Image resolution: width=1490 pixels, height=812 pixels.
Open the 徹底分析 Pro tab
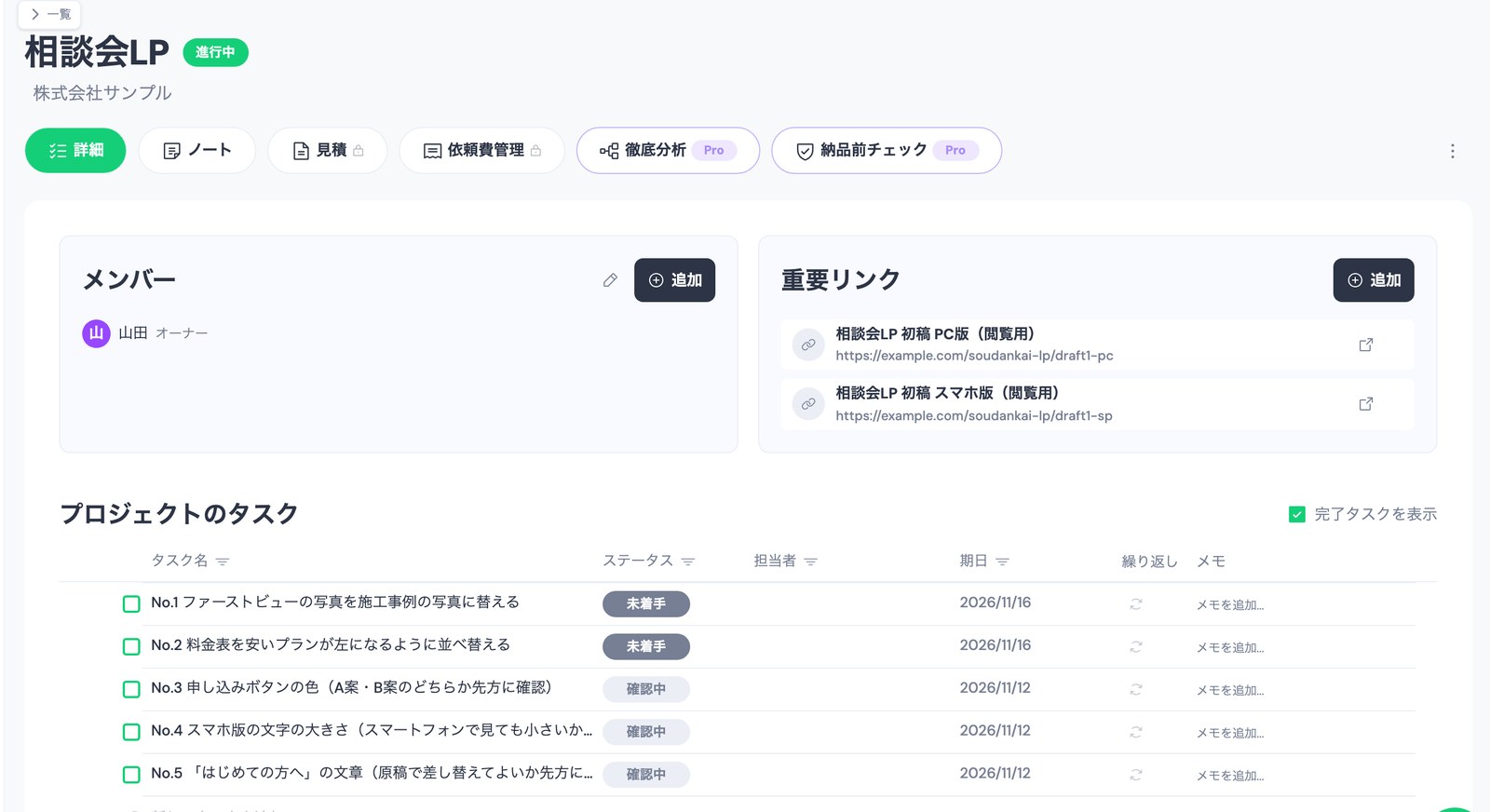coord(668,151)
